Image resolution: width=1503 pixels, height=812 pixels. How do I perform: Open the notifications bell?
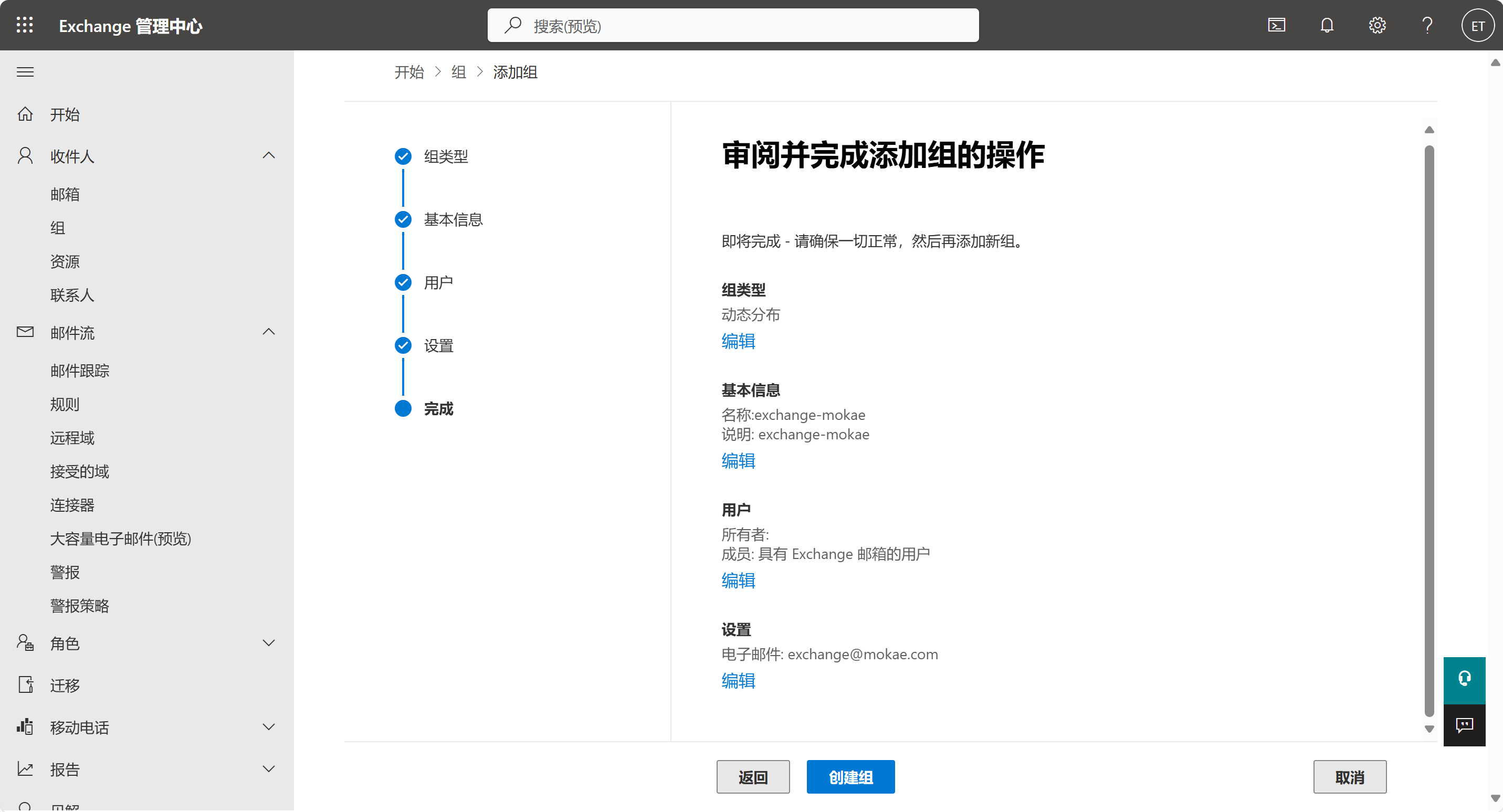click(x=1327, y=25)
